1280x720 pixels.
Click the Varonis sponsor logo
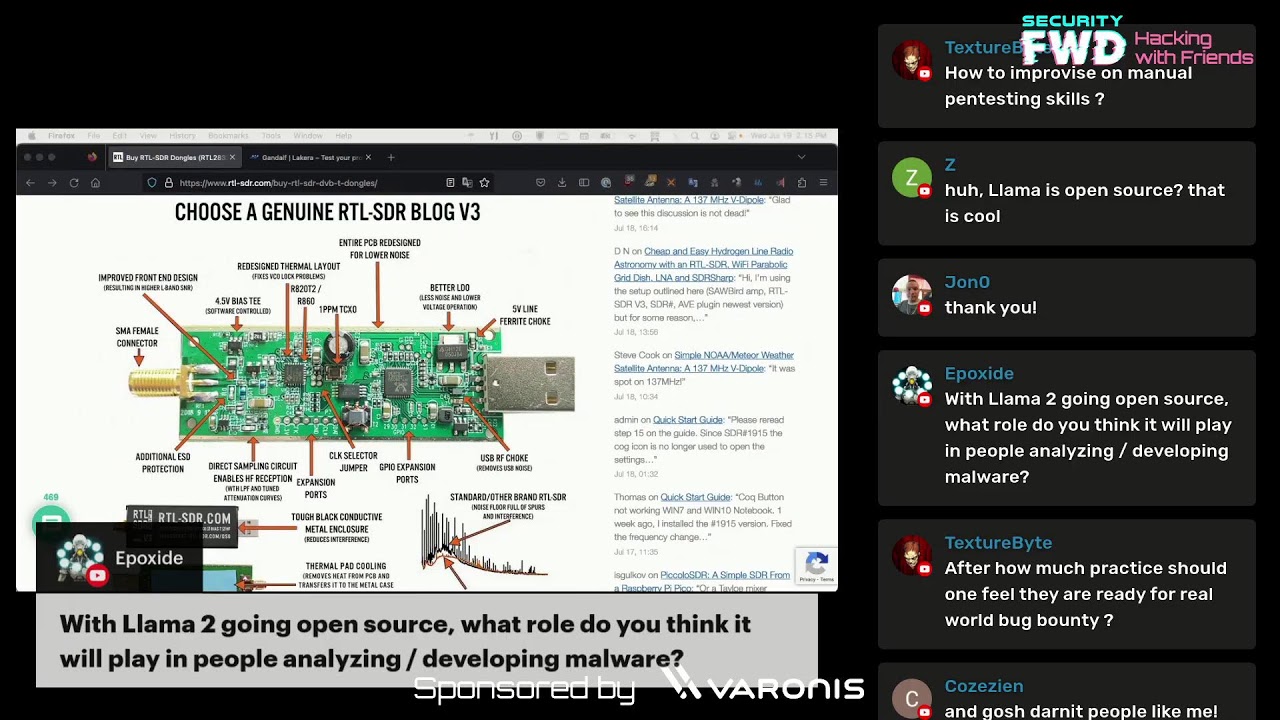point(765,685)
